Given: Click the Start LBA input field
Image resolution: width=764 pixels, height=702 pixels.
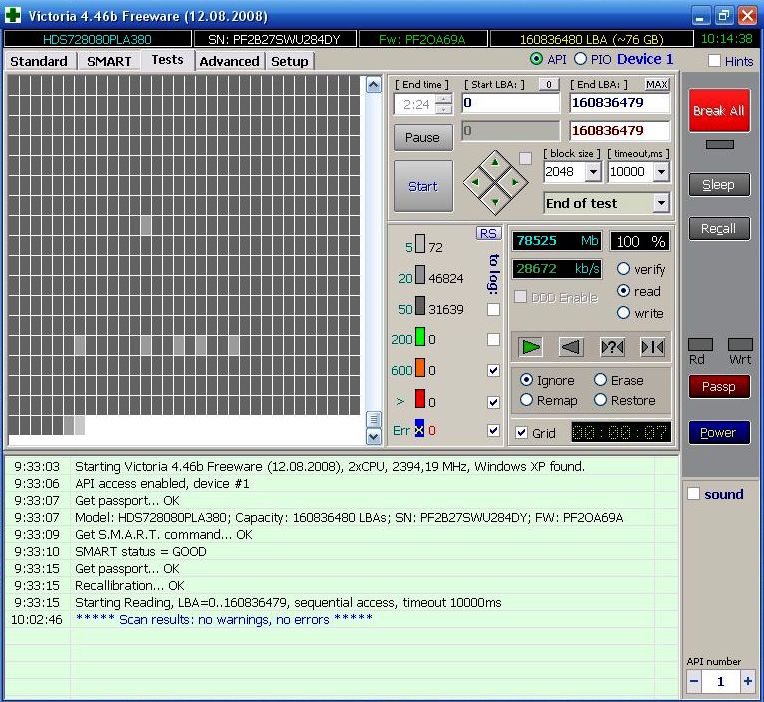Looking at the screenshot, I should tap(510, 103).
